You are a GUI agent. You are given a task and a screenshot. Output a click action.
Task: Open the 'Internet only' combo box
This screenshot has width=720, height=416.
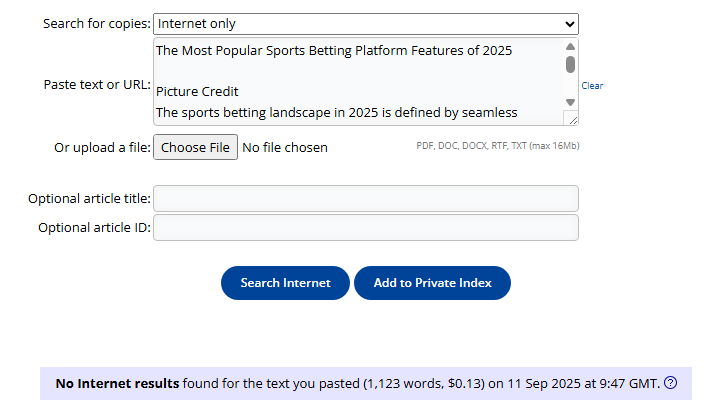pyautogui.click(x=366, y=24)
